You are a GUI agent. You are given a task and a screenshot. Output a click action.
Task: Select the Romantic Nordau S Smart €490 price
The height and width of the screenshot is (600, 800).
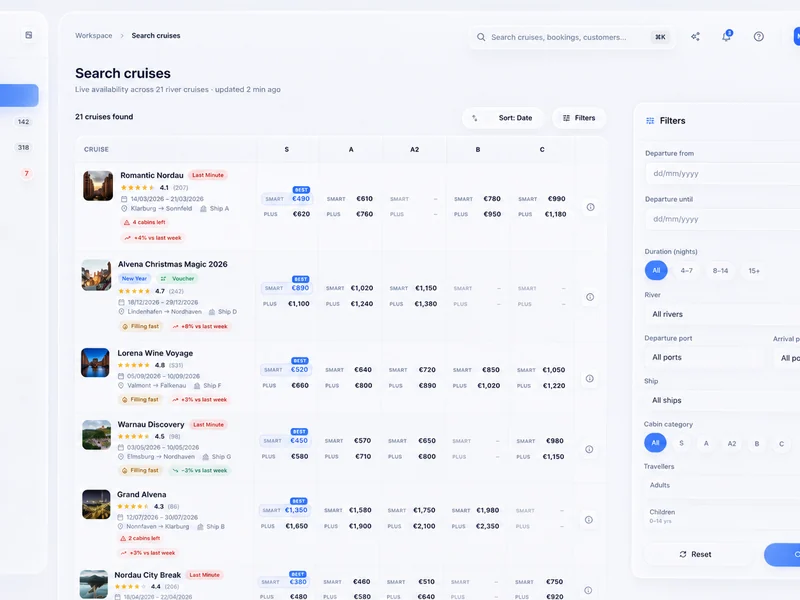click(287, 198)
